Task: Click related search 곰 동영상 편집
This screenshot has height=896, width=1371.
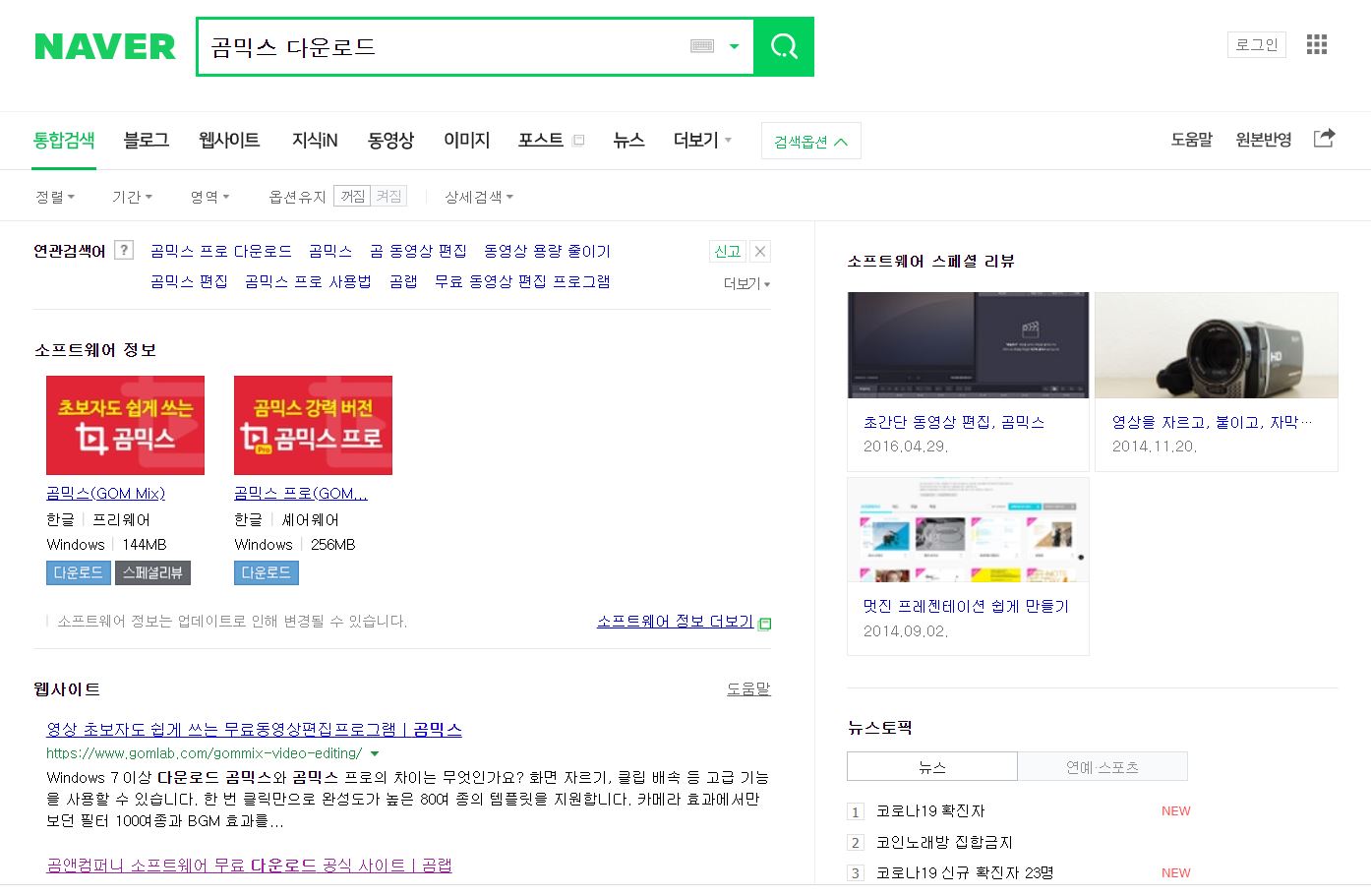Action: click(418, 251)
